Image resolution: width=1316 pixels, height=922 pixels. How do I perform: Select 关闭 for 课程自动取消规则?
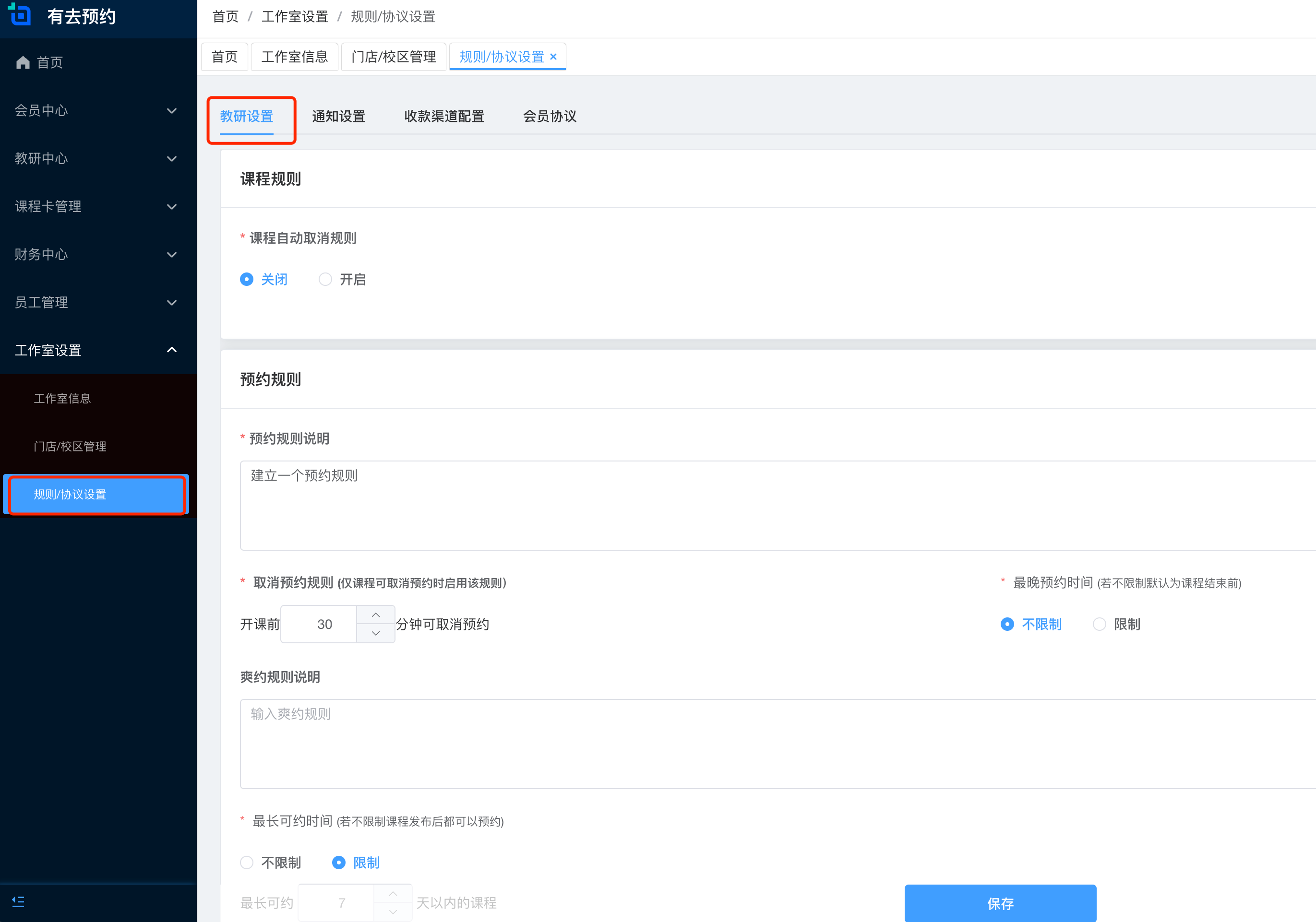263,279
